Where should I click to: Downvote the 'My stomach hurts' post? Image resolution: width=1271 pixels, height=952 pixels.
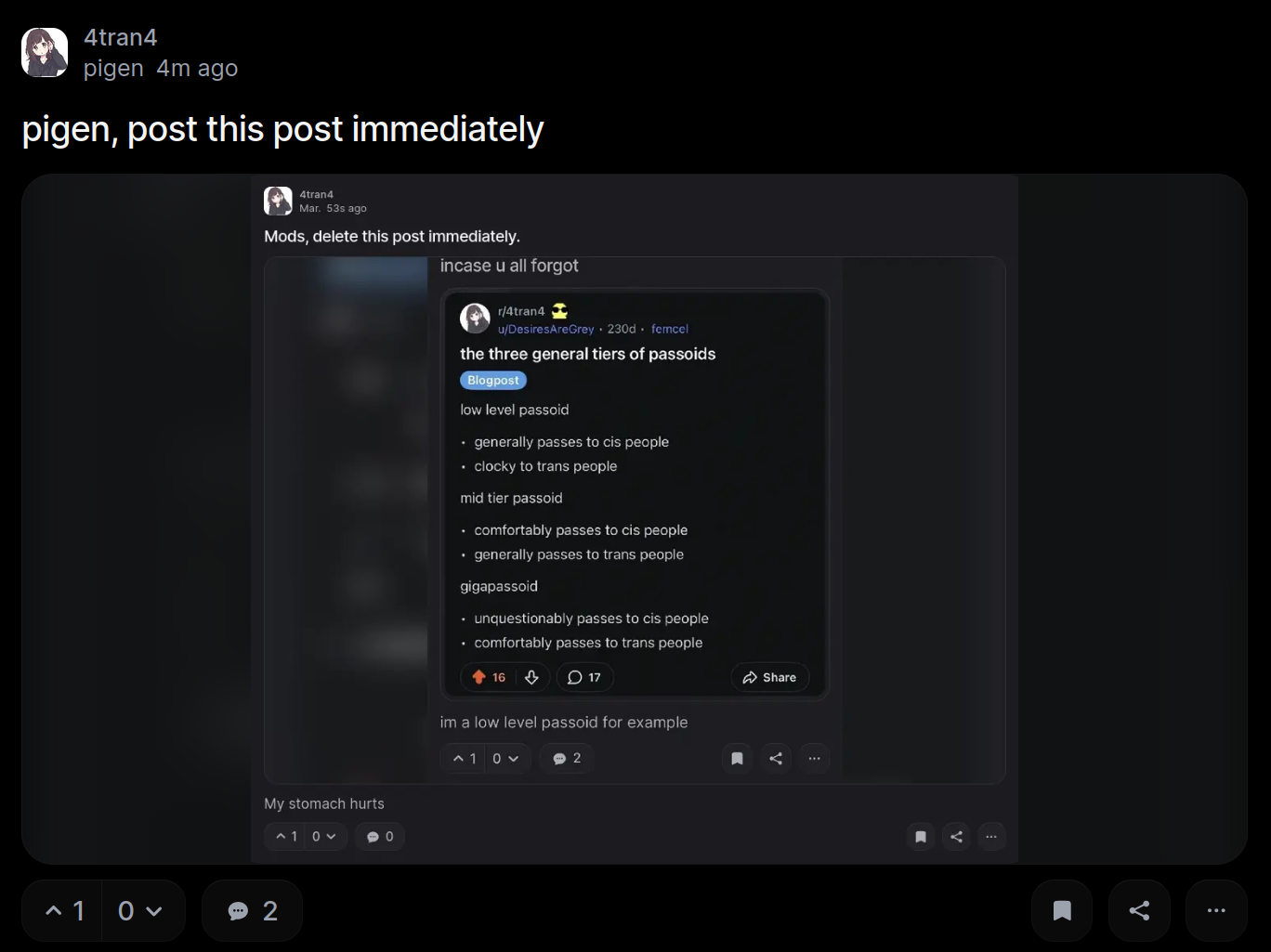click(325, 837)
